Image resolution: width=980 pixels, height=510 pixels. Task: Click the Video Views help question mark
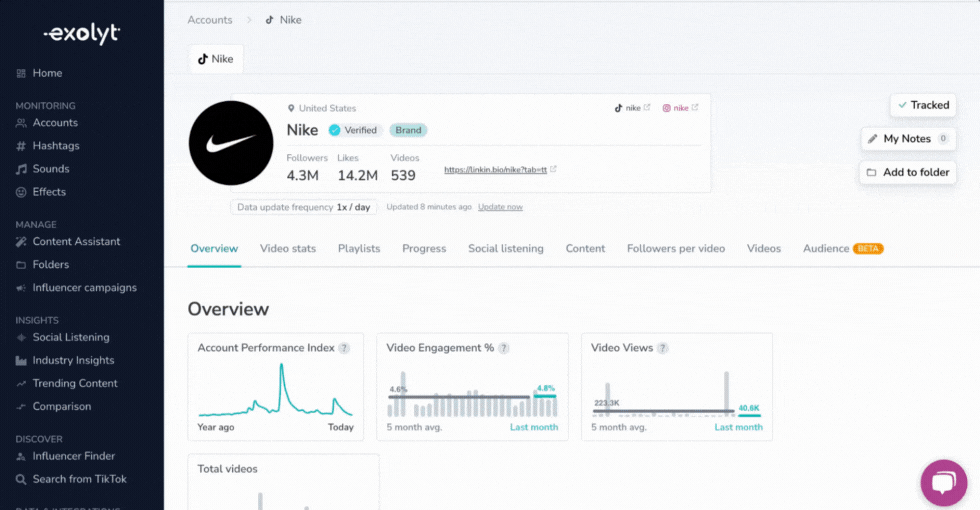click(662, 348)
